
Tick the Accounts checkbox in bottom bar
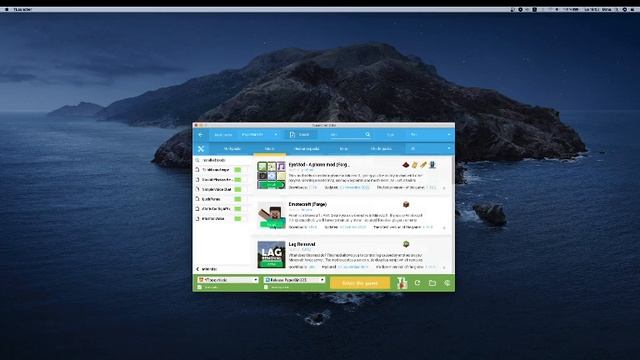tap(200, 287)
